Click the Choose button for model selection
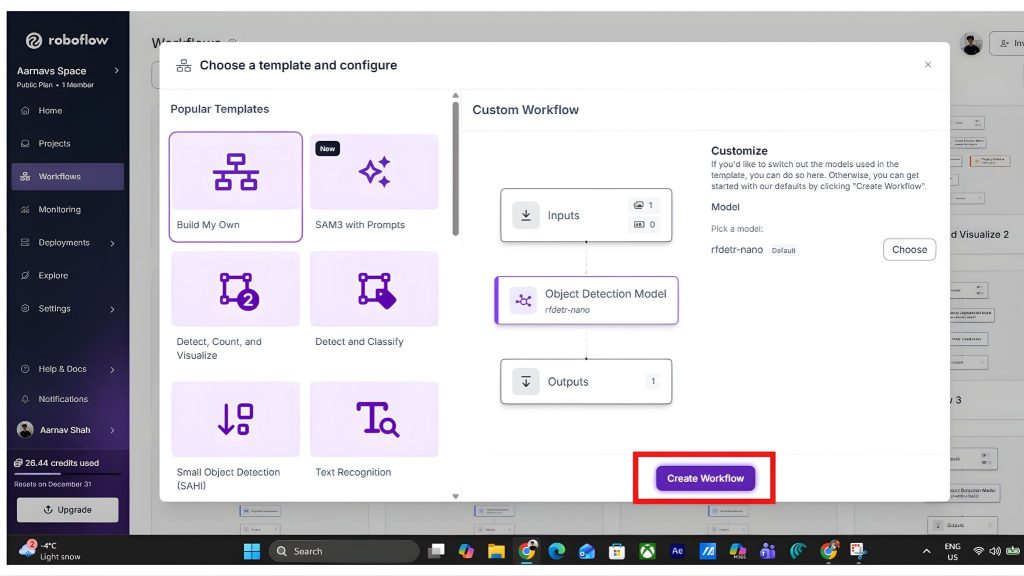This screenshot has width=1024, height=576. pos(908,249)
